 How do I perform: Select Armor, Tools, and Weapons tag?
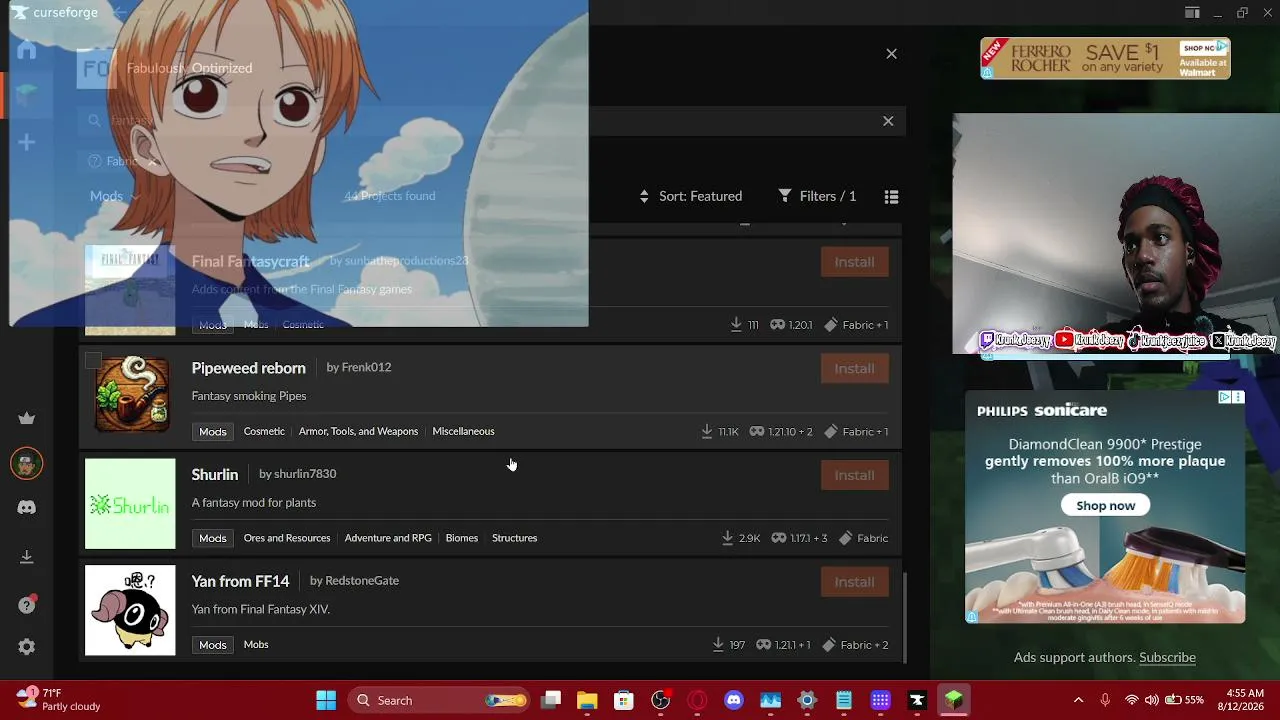click(x=358, y=431)
